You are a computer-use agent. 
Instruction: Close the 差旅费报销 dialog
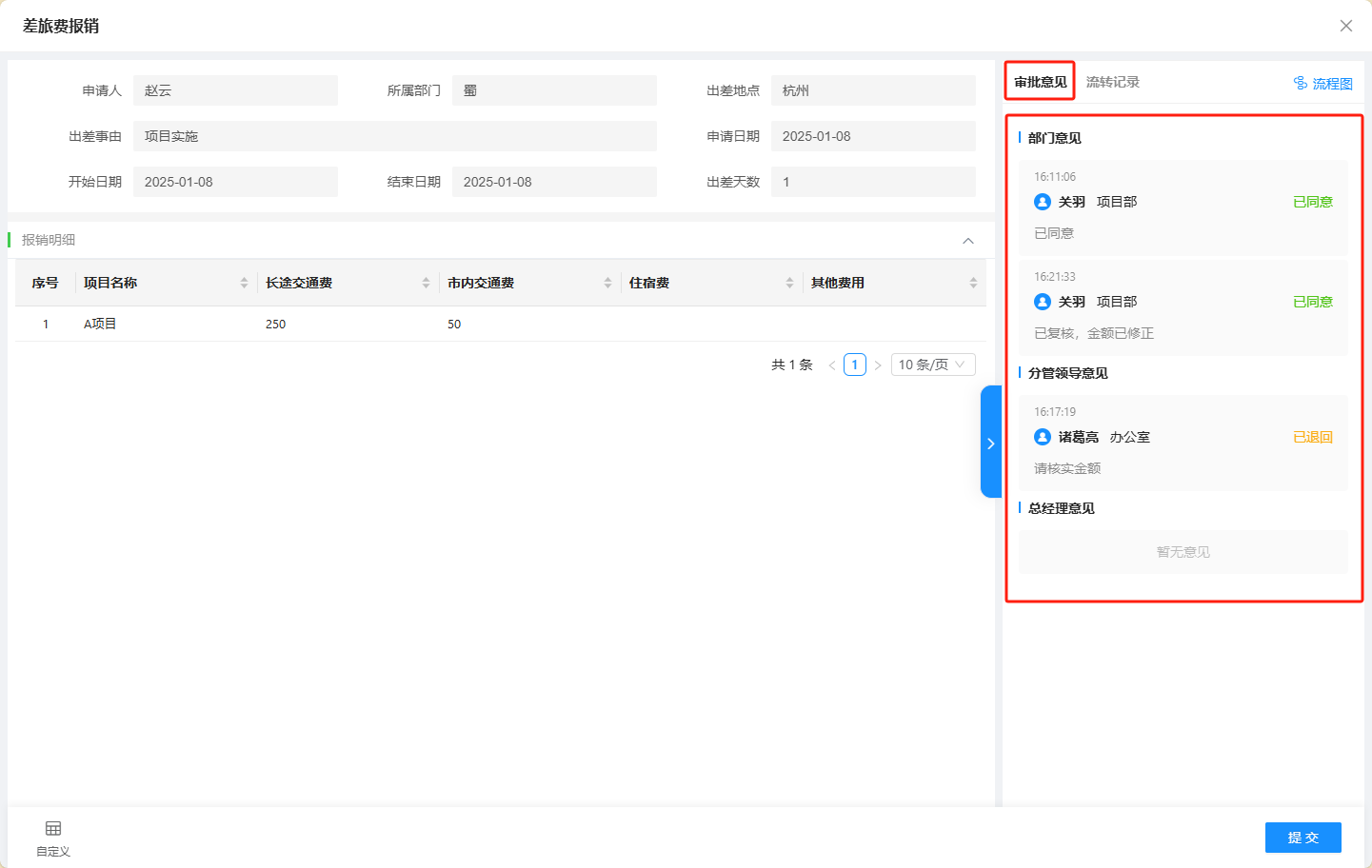point(1345,26)
